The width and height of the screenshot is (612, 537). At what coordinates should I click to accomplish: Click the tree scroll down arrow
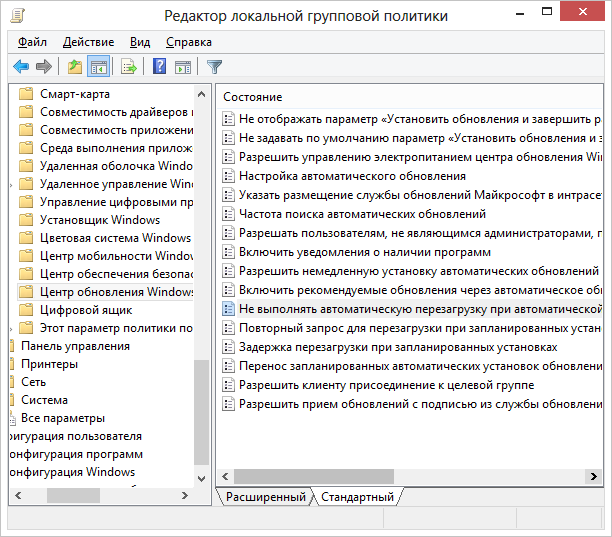[x=201, y=478]
